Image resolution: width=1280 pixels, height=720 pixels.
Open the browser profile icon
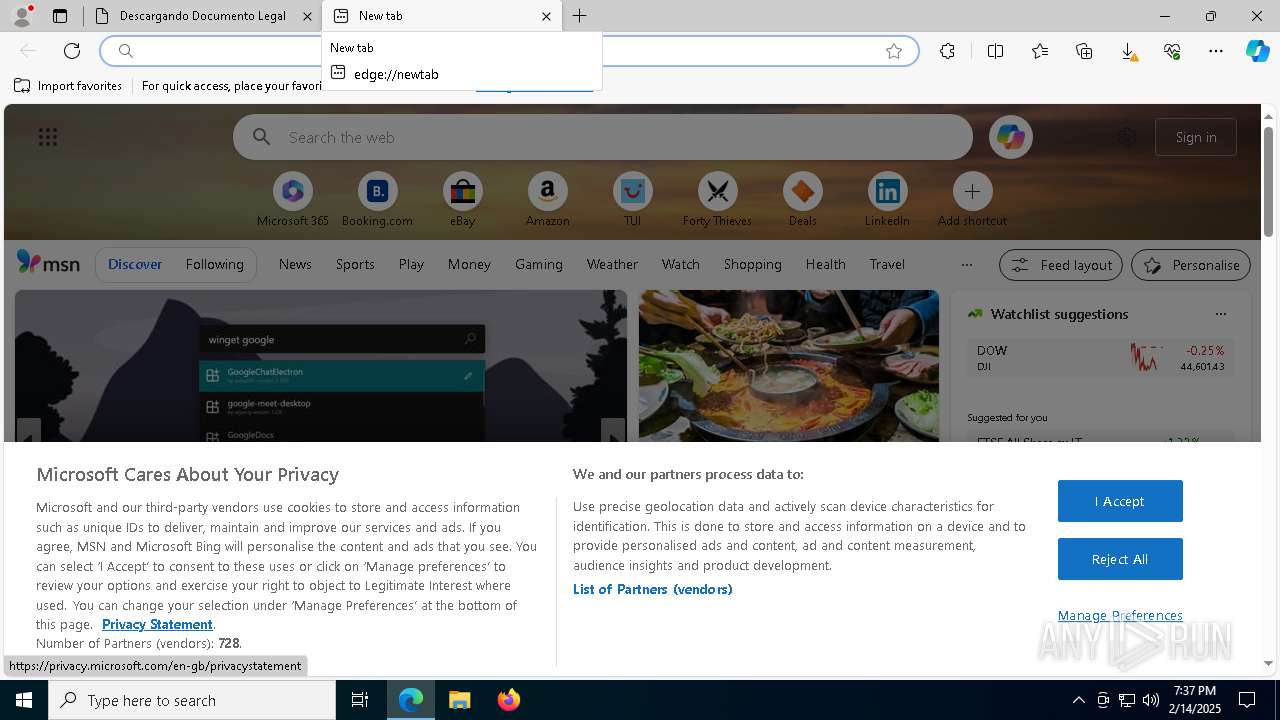[x=21, y=16]
